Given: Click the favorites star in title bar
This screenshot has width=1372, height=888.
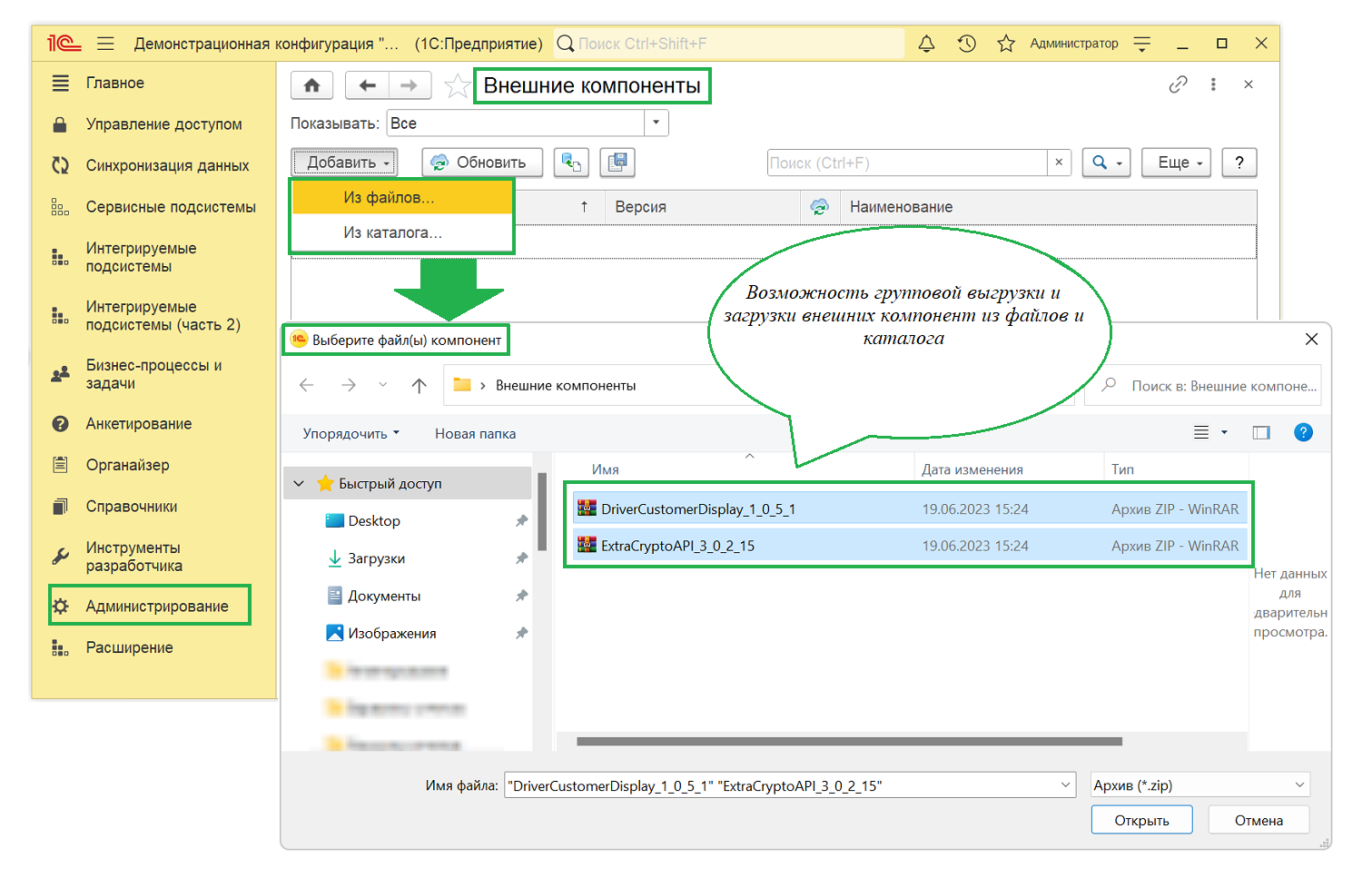Looking at the screenshot, I should [1005, 44].
